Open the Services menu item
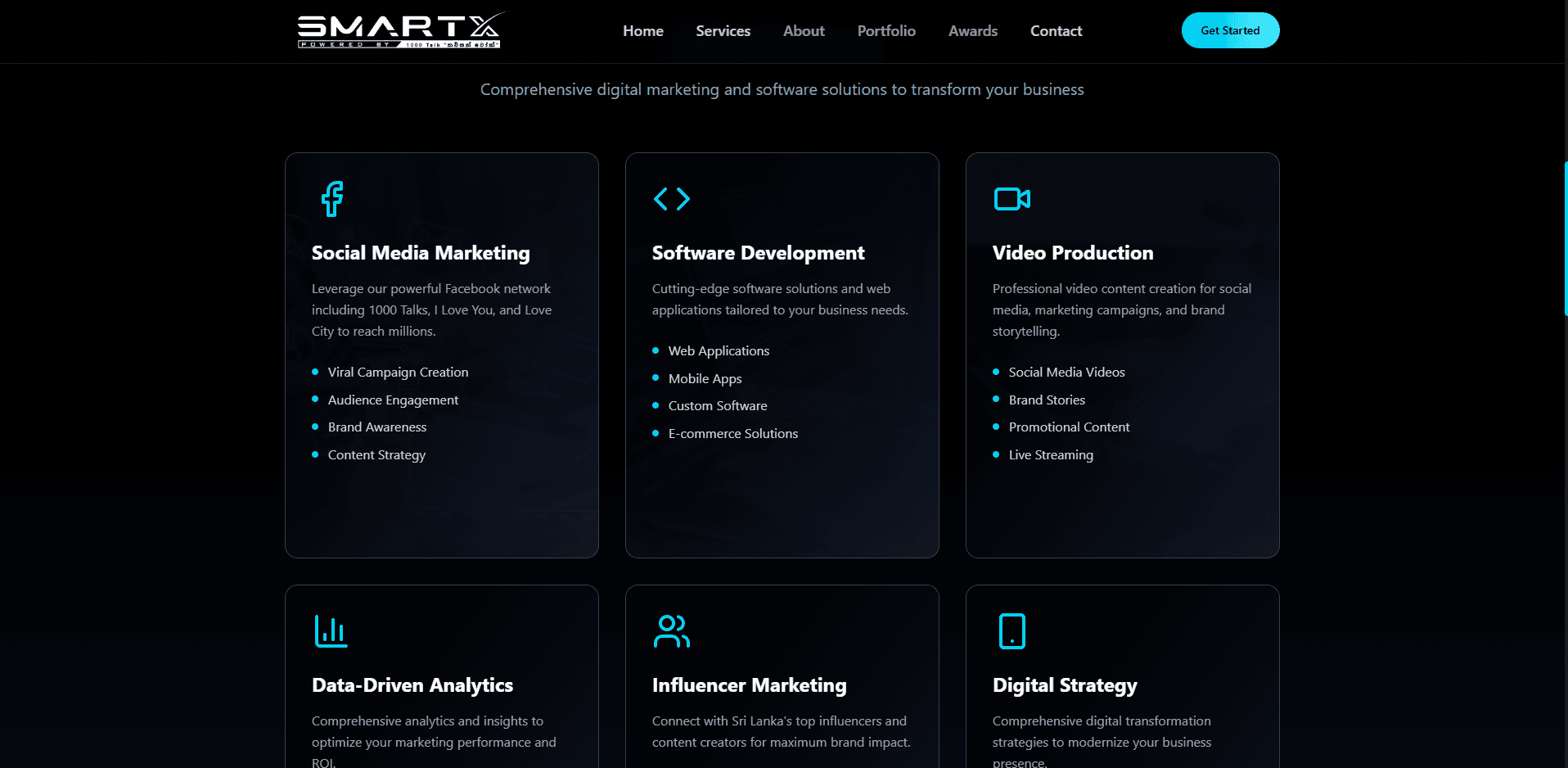 click(723, 31)
